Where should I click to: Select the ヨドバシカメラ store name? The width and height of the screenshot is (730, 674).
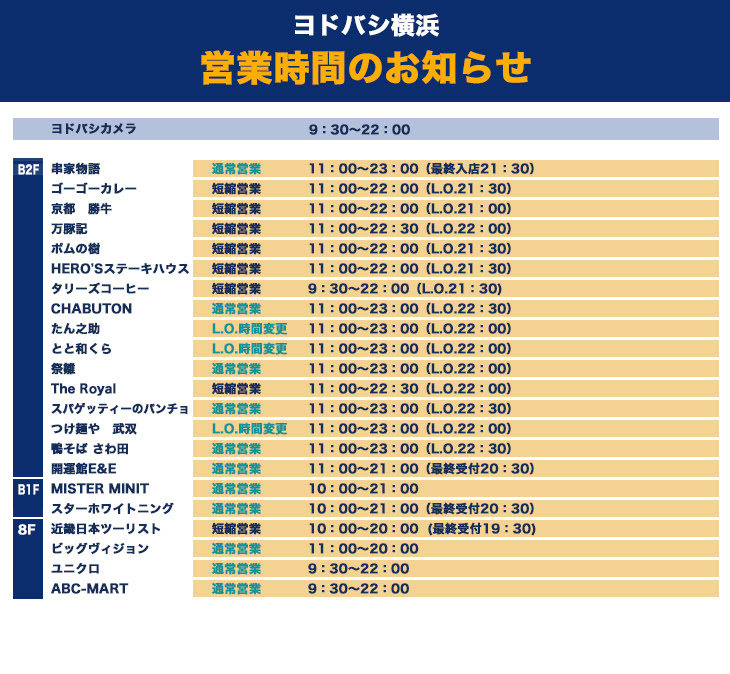pyautogui.click(x=94, y=128)
